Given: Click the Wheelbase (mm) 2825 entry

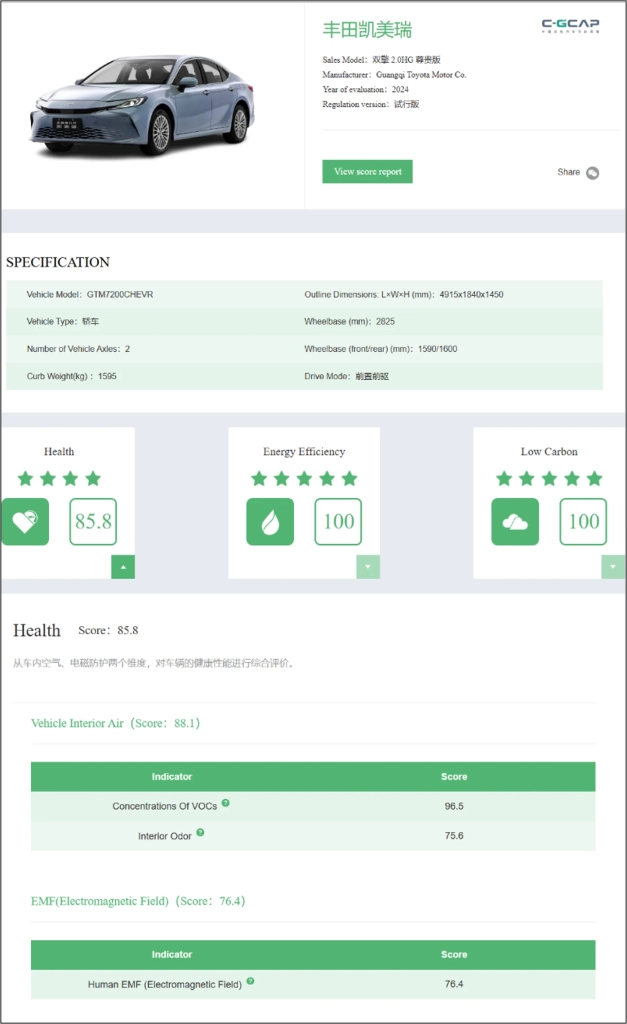Looking at the screenshot, I should coord(349,321).
